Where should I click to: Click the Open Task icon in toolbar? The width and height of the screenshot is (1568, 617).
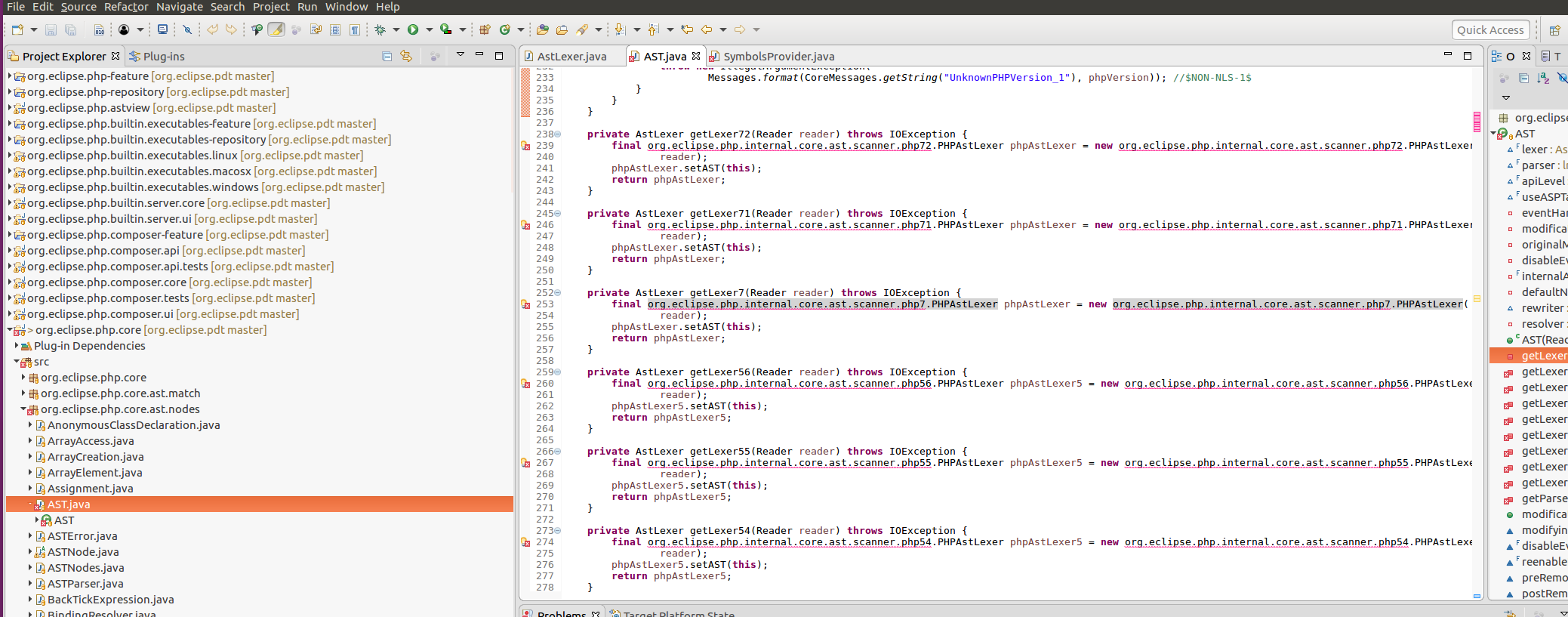click(x=562, y=29)
